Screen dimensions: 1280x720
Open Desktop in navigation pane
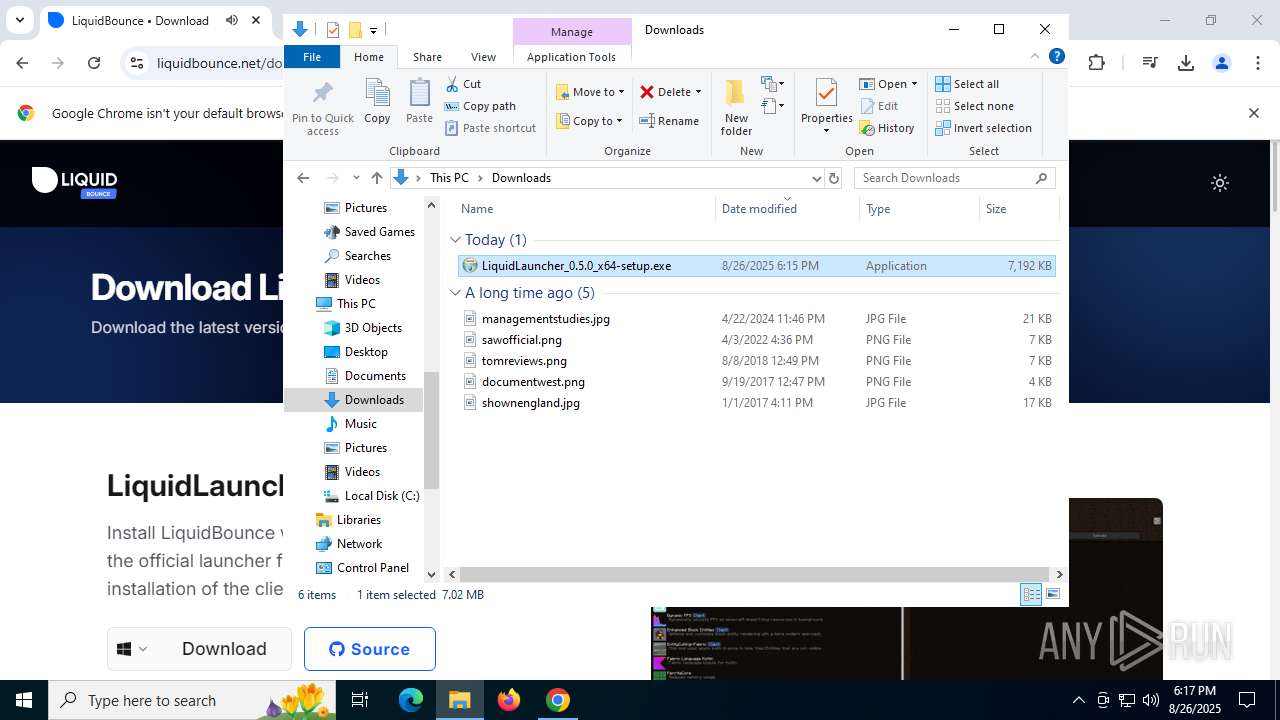[x=356, y=352]
